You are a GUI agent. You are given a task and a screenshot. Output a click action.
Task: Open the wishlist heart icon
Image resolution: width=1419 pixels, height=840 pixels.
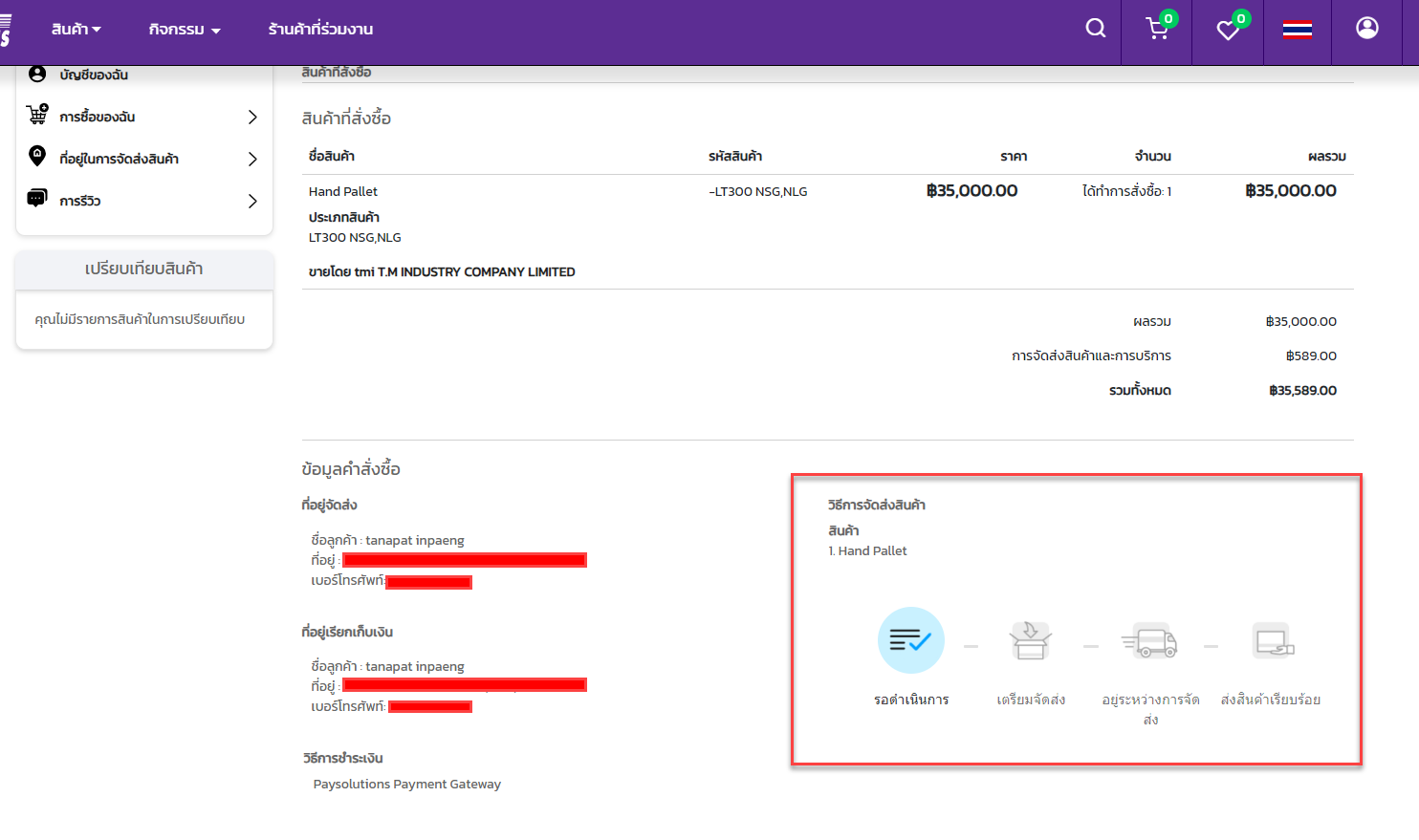tap(1228, 31)
